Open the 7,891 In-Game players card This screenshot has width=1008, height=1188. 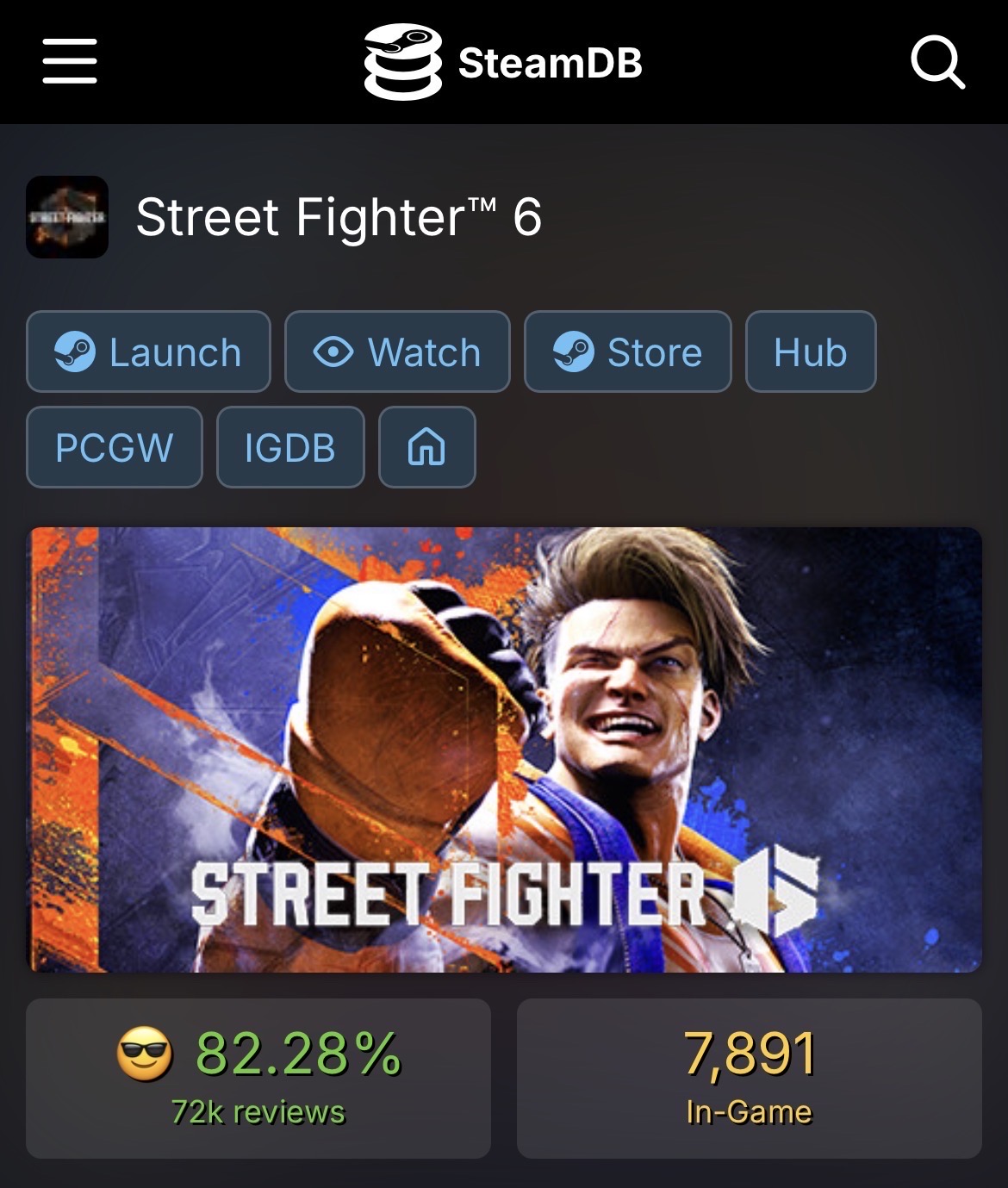pos(750,1079)
